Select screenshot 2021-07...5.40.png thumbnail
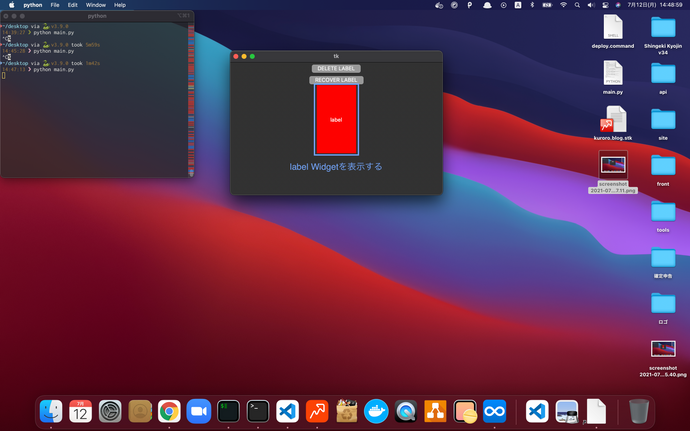690x431 pixels. 663,349
